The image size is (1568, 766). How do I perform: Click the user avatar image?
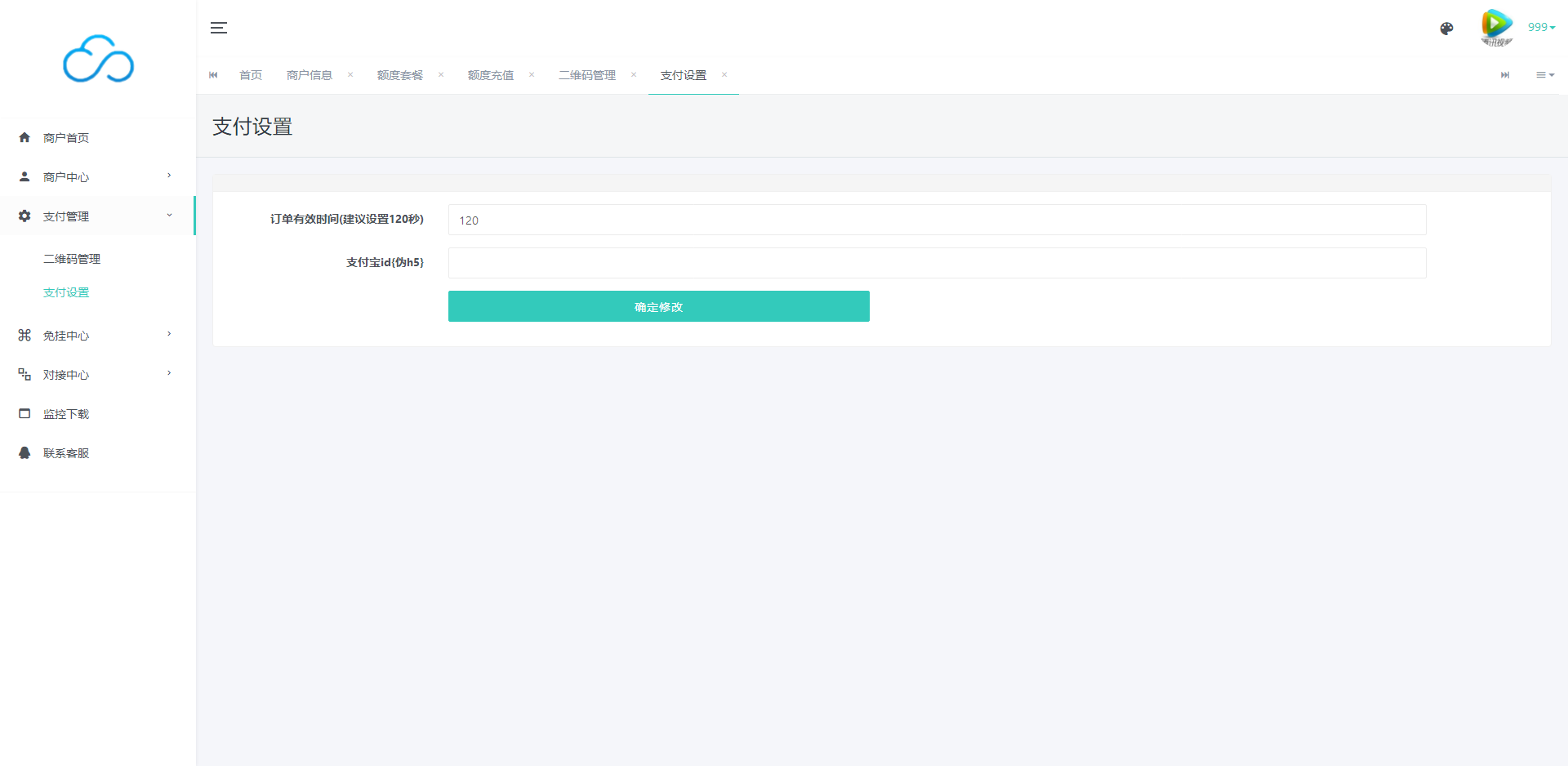1496,28
